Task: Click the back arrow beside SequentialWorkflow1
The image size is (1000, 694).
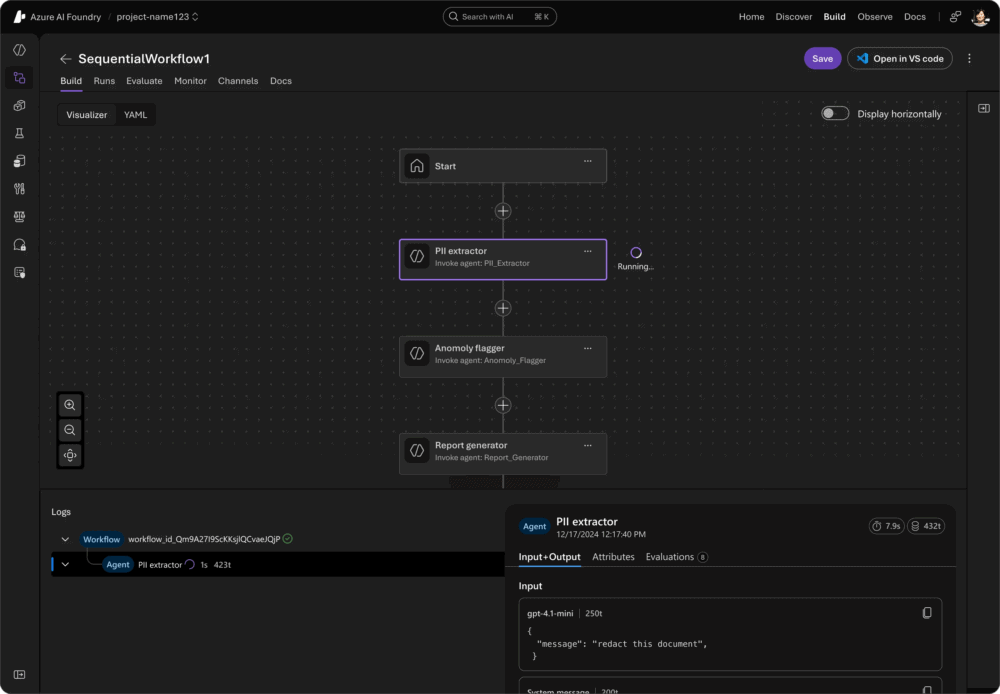Action: [66, 59]
